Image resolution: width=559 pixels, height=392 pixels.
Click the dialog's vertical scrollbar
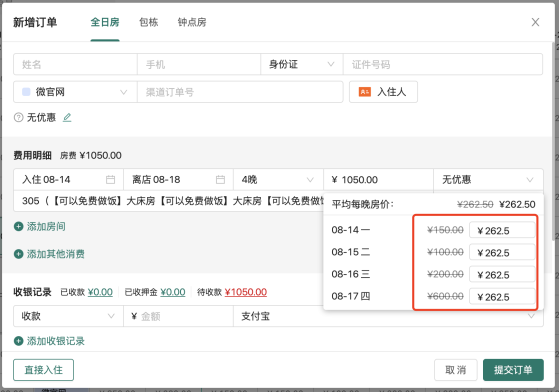pos(553,141)
